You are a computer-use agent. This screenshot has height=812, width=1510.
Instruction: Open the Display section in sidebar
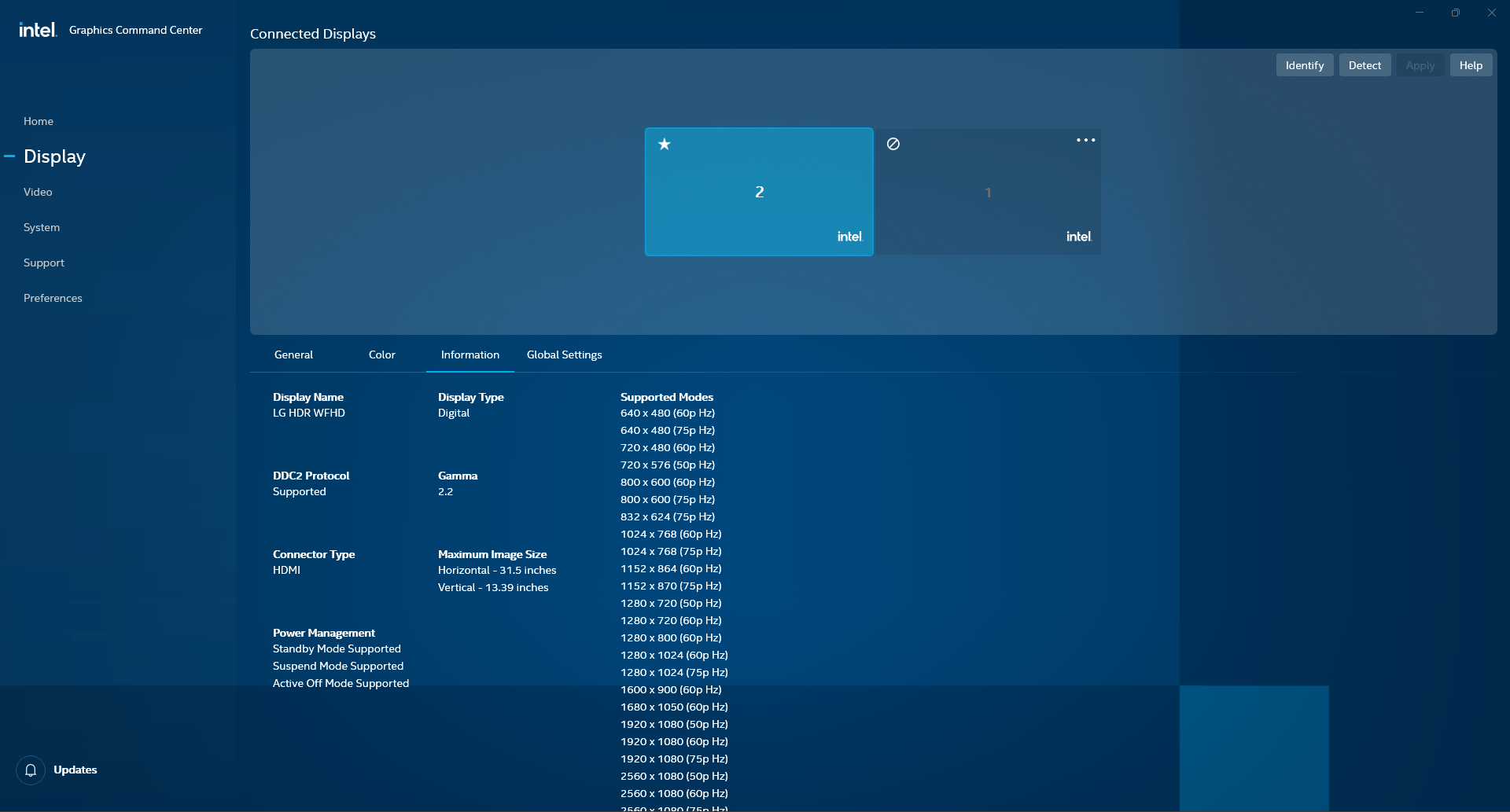[x=54, y=156]
